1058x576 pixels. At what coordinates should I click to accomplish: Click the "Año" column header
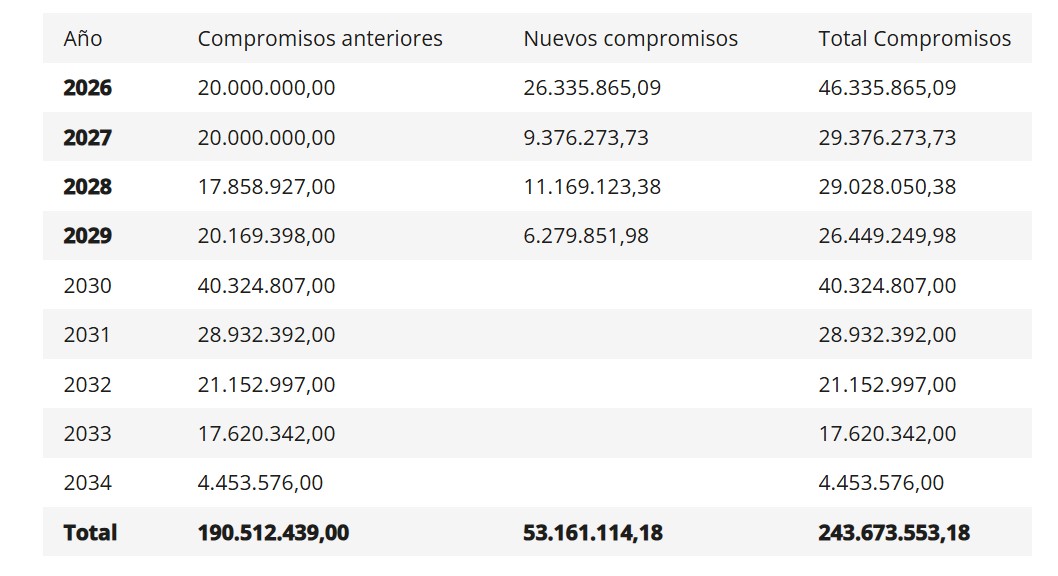click(x=83, y=39)
